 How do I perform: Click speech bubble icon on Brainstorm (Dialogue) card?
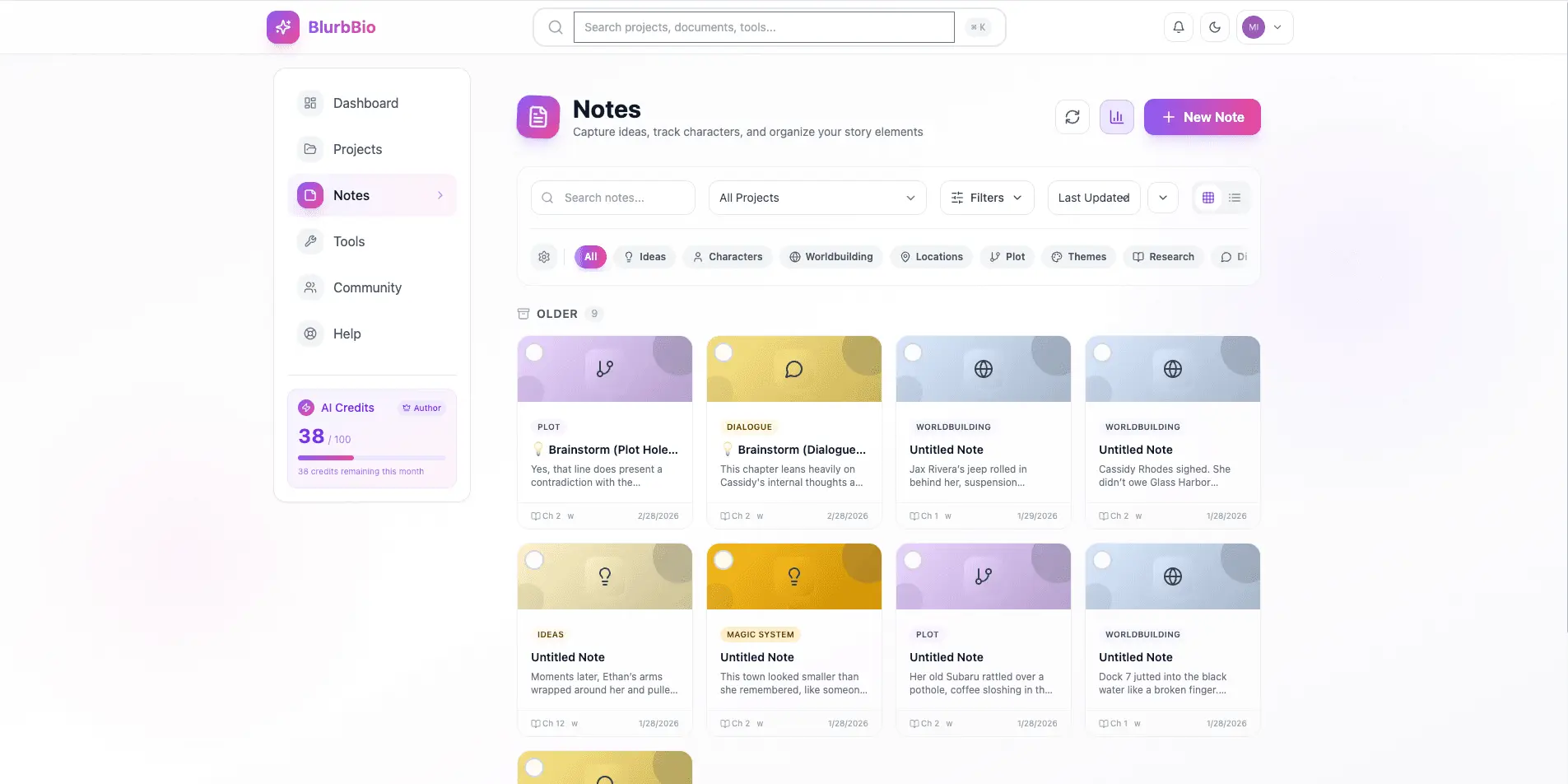click(794, 369)
